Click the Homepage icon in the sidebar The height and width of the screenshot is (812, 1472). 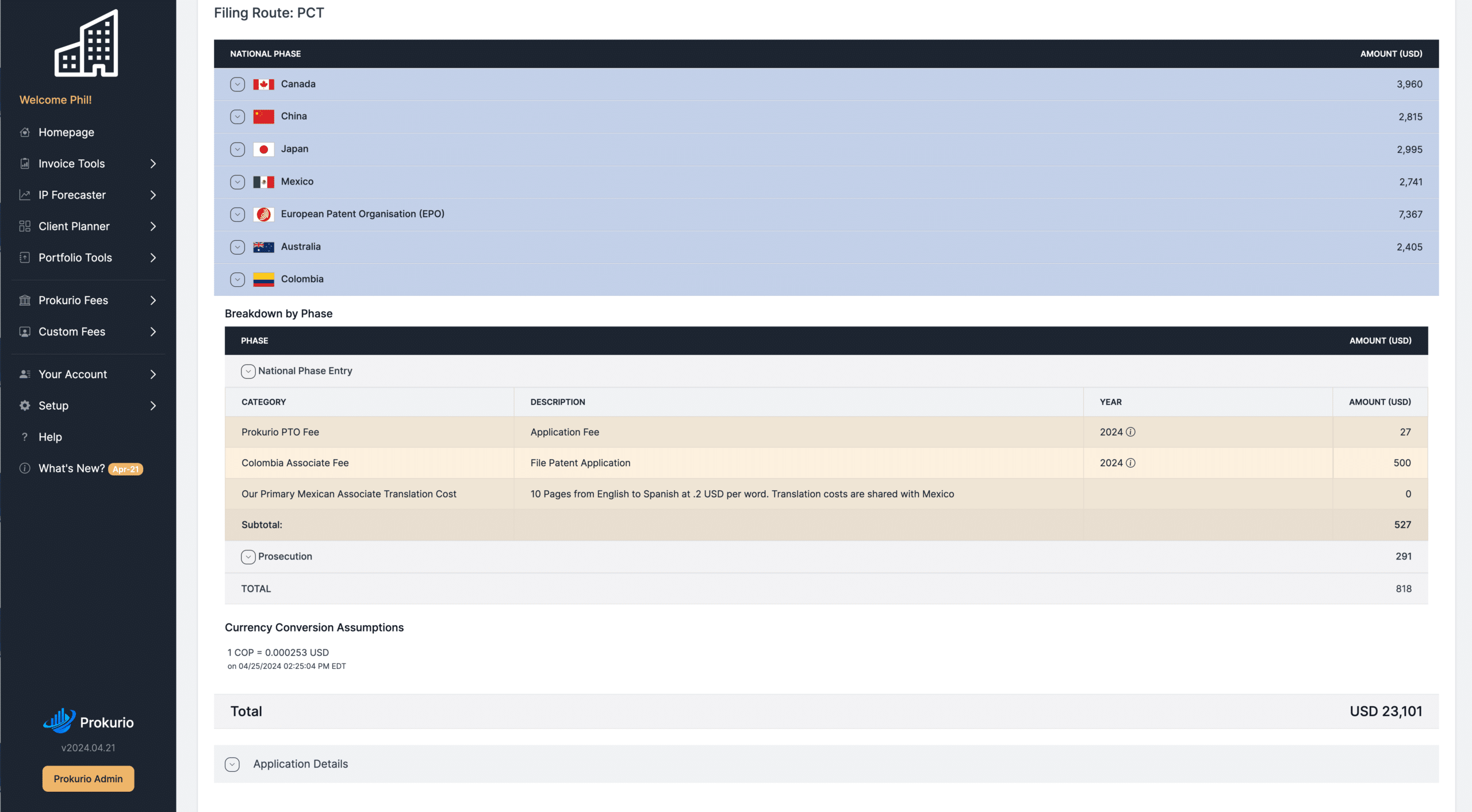(25, 132)
